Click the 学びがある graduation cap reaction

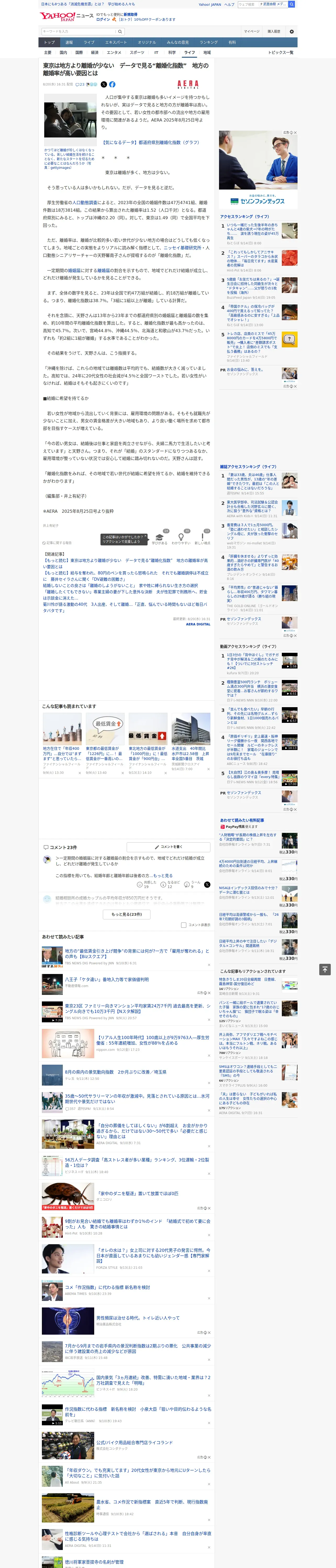tap(160, 538)
